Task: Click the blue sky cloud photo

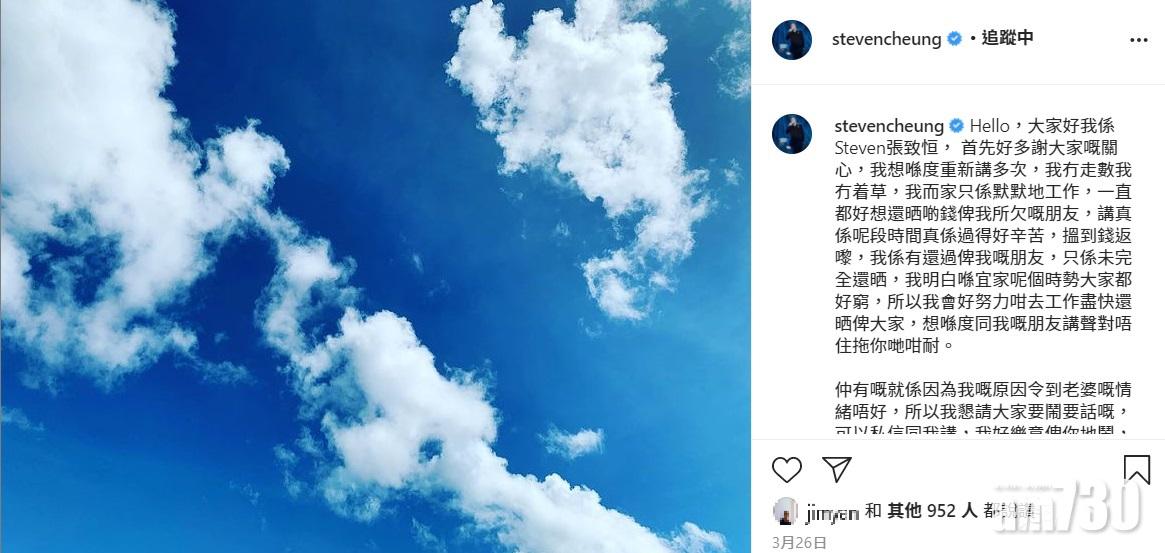Action: 375,276
